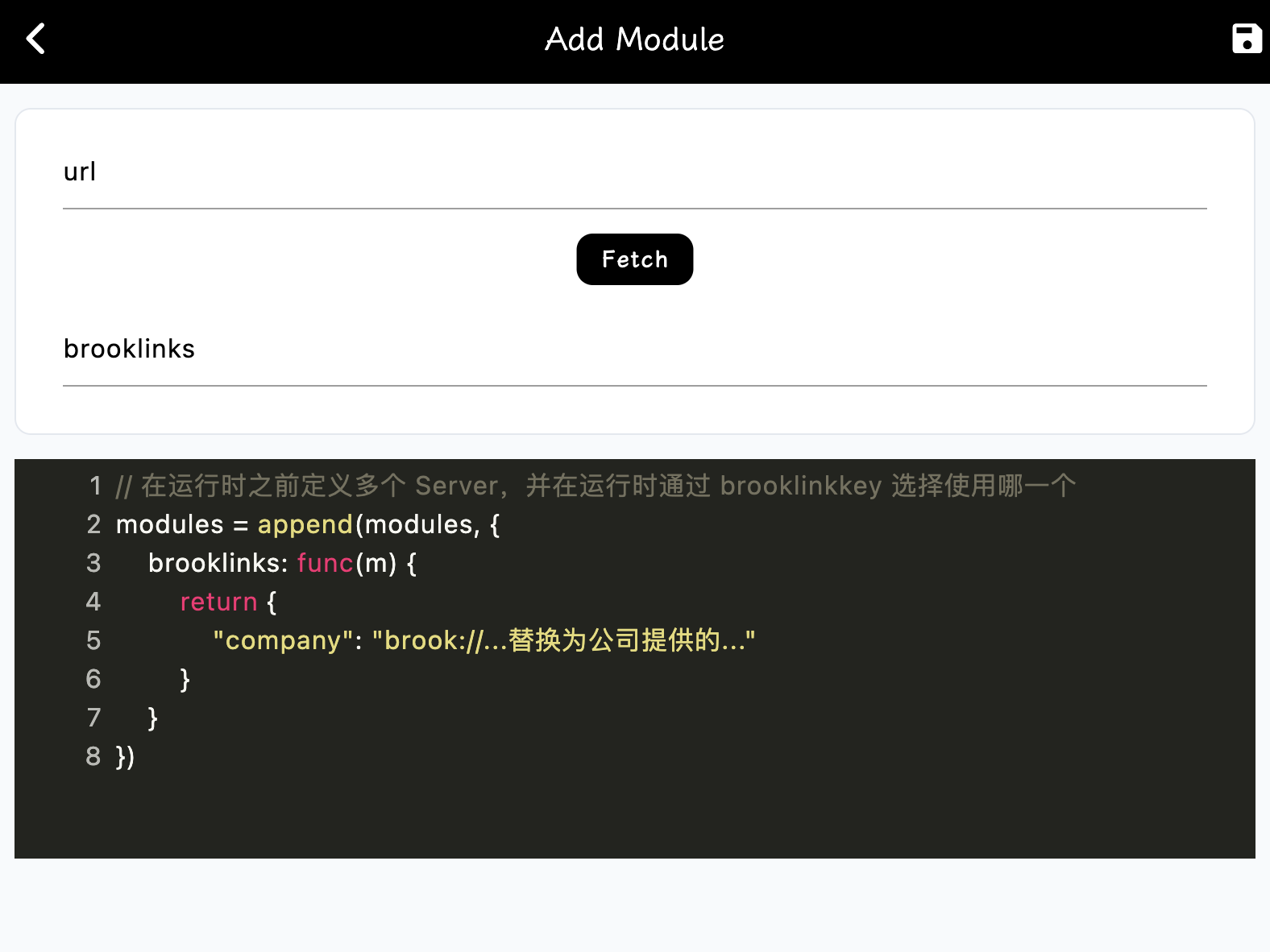
Task: Save the module with the disk icon
Action: [x=1246, y=39]
